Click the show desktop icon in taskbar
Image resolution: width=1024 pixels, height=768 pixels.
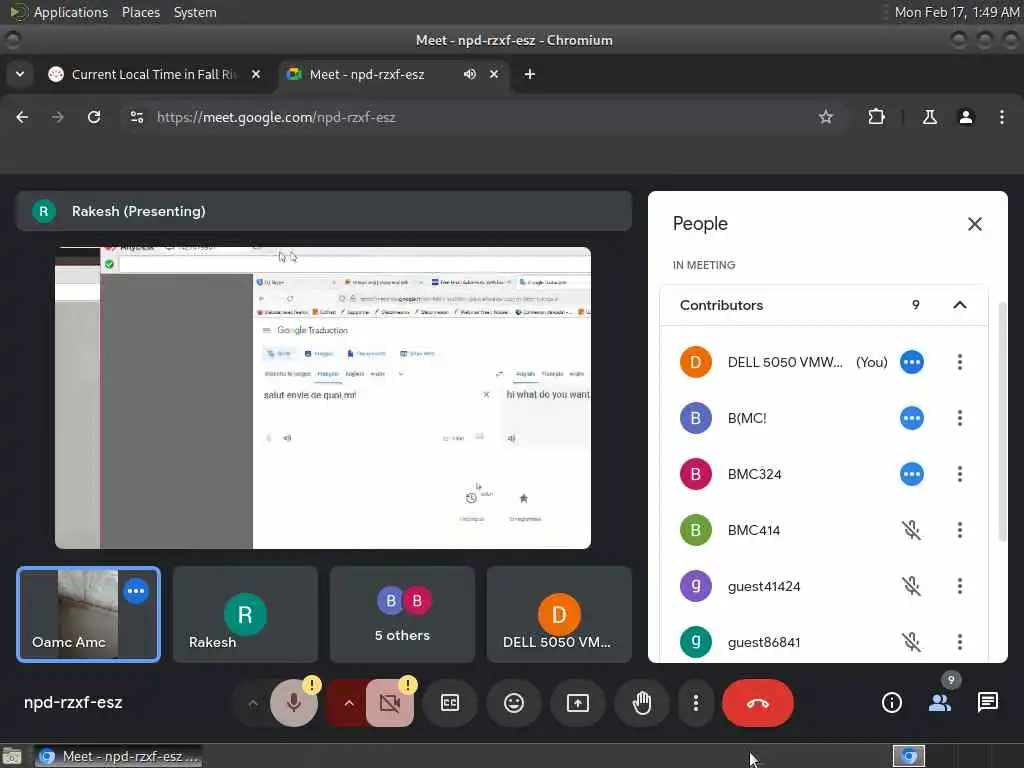[12, 756]
